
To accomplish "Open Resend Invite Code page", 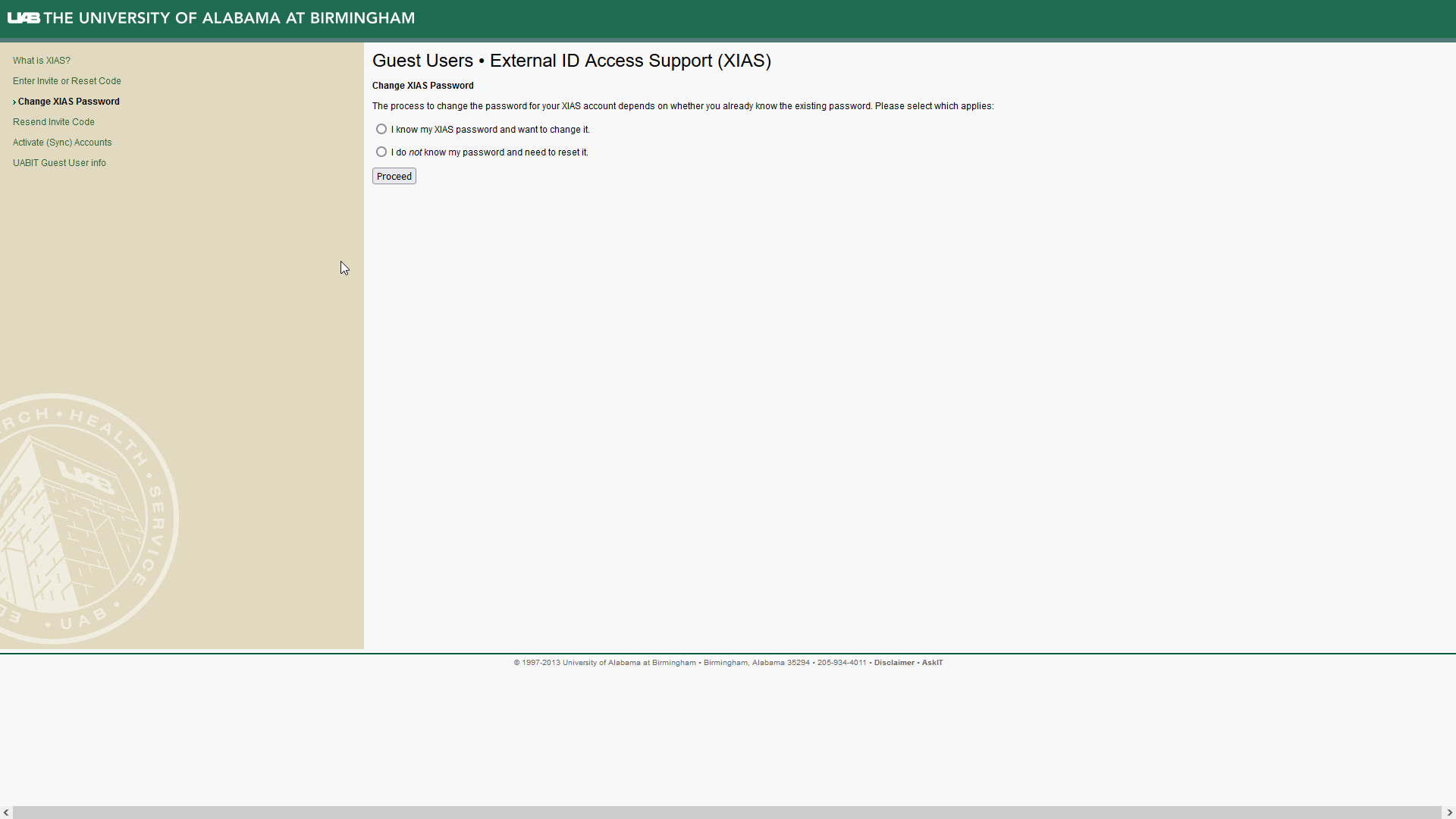I will (54, 122).
